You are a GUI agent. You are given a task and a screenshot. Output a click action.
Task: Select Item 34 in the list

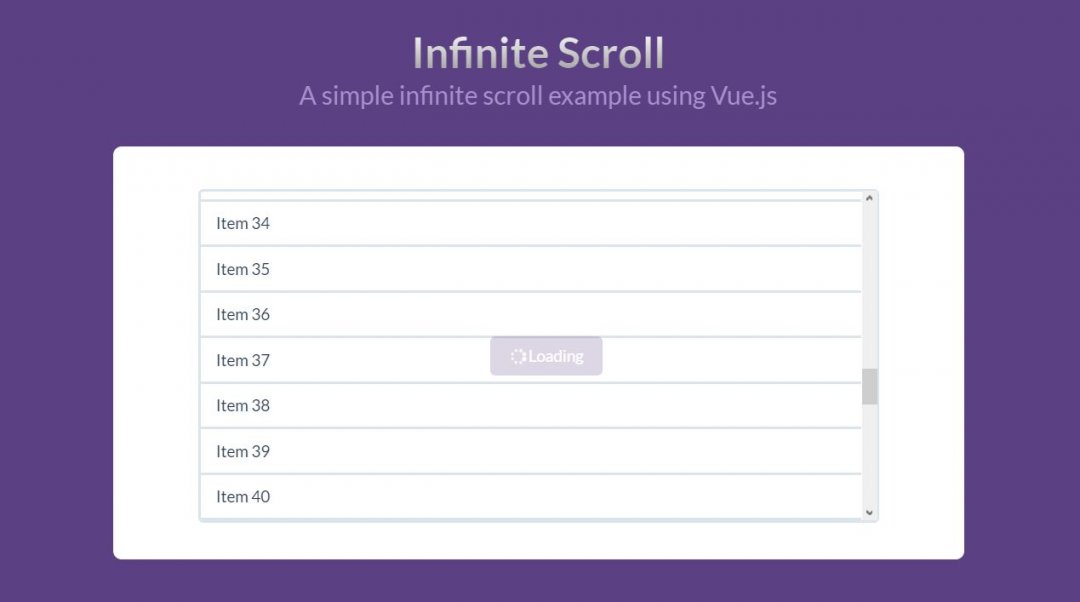[x=243, y=223]
